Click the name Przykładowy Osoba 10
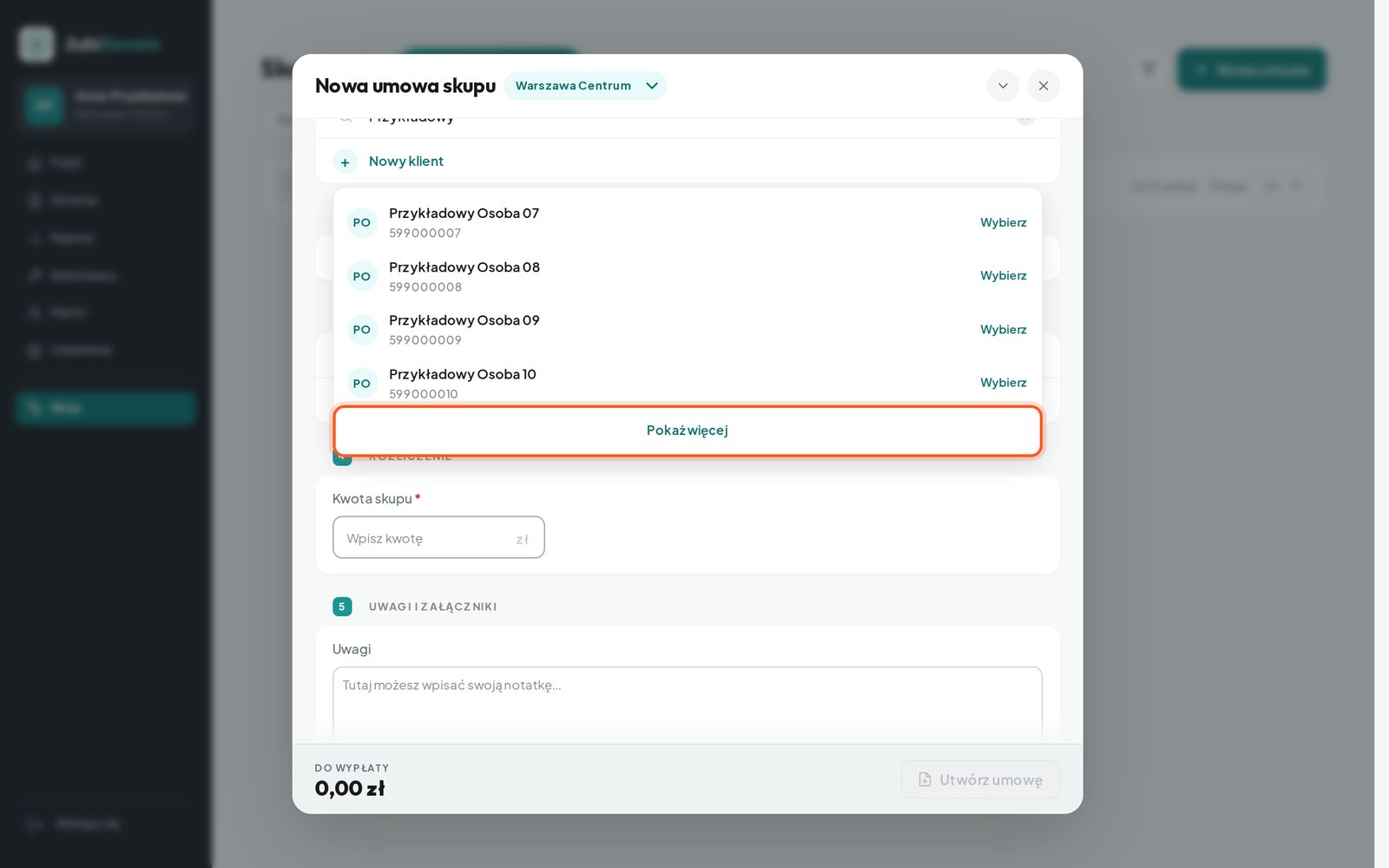The height and width of the screenshot is (868, 1389). (x=463, y=374)
